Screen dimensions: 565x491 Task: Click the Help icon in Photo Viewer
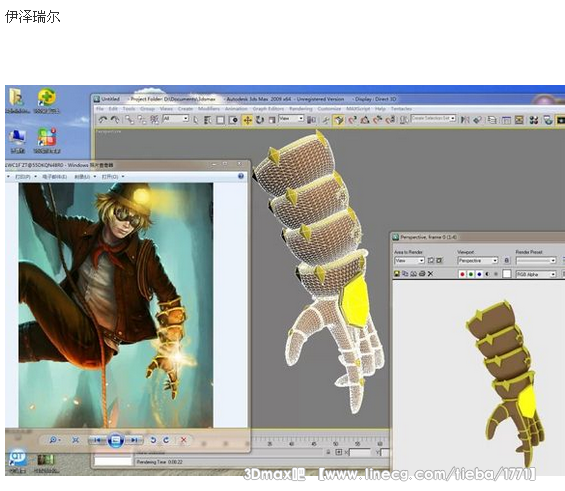pyautogui.click(x=241, y=176)
